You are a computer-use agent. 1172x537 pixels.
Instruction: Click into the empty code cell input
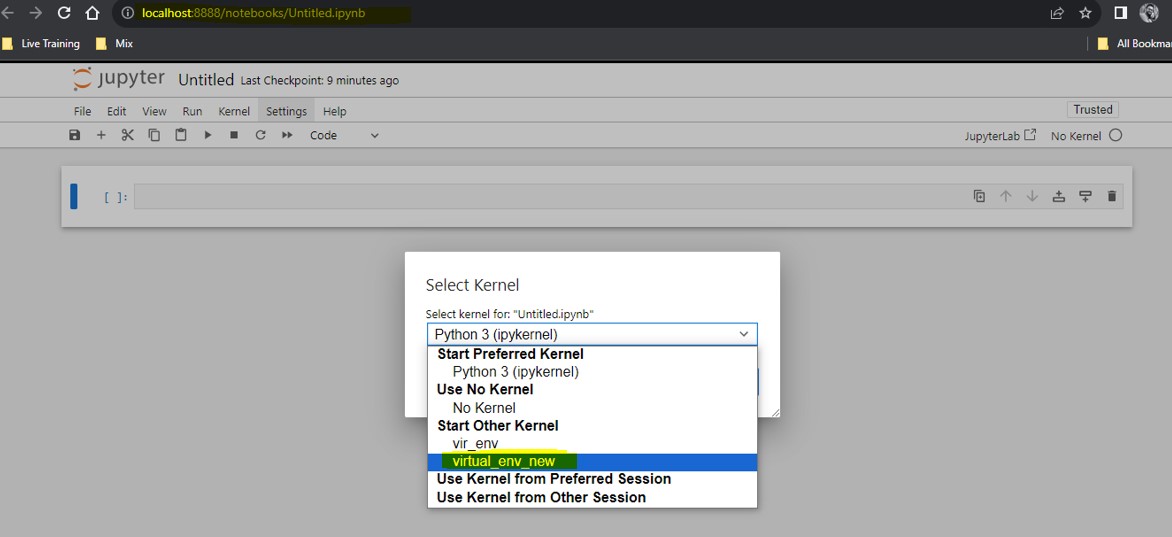pos(549,197)
